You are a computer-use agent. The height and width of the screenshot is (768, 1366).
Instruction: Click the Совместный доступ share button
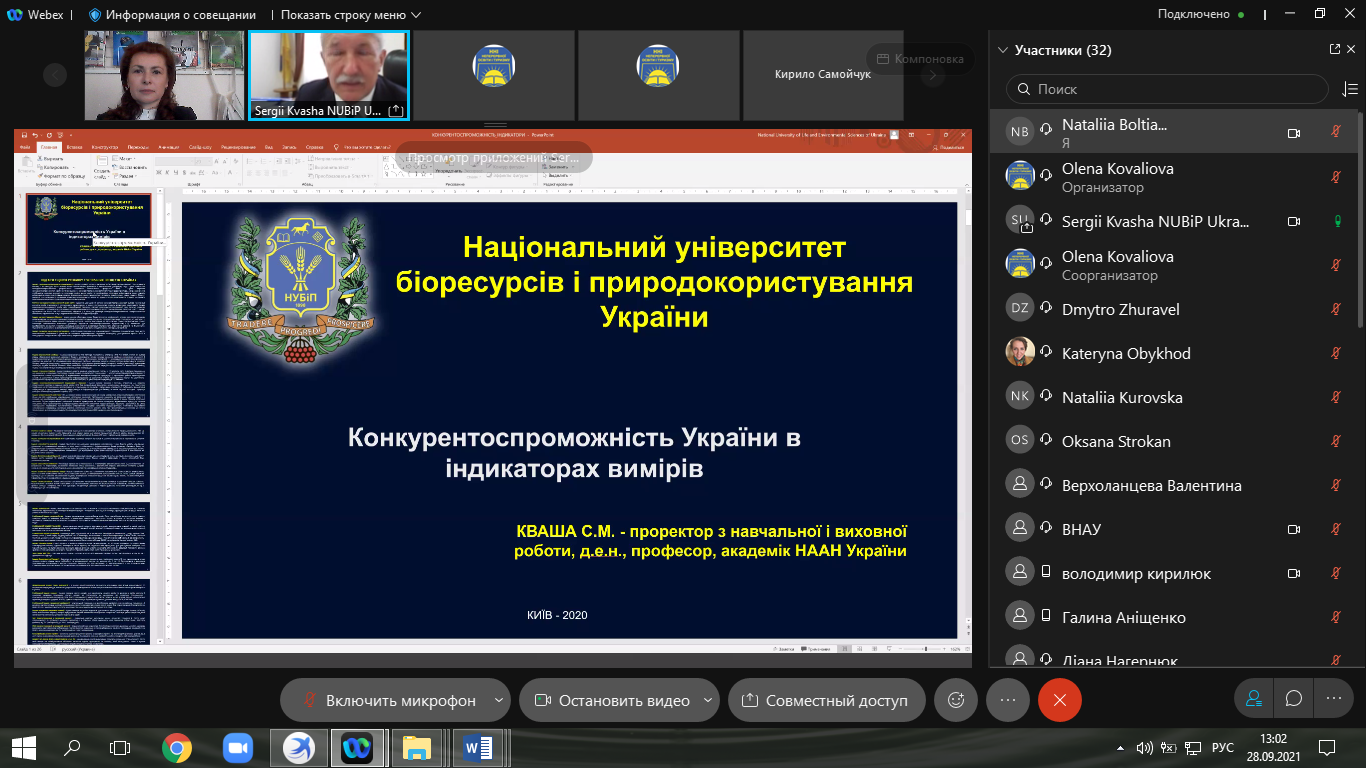tap(824, 700)
